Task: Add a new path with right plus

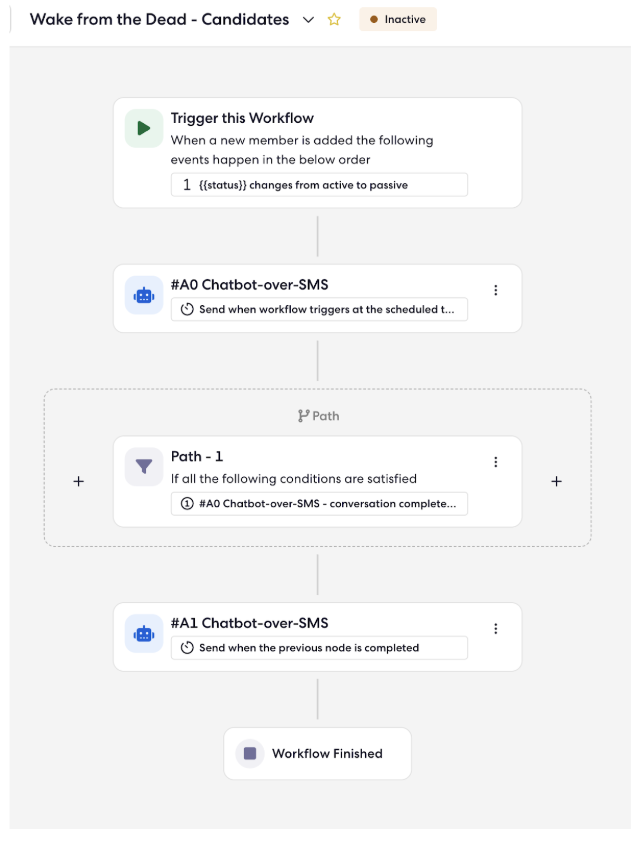Action: (x=556, y=481)
